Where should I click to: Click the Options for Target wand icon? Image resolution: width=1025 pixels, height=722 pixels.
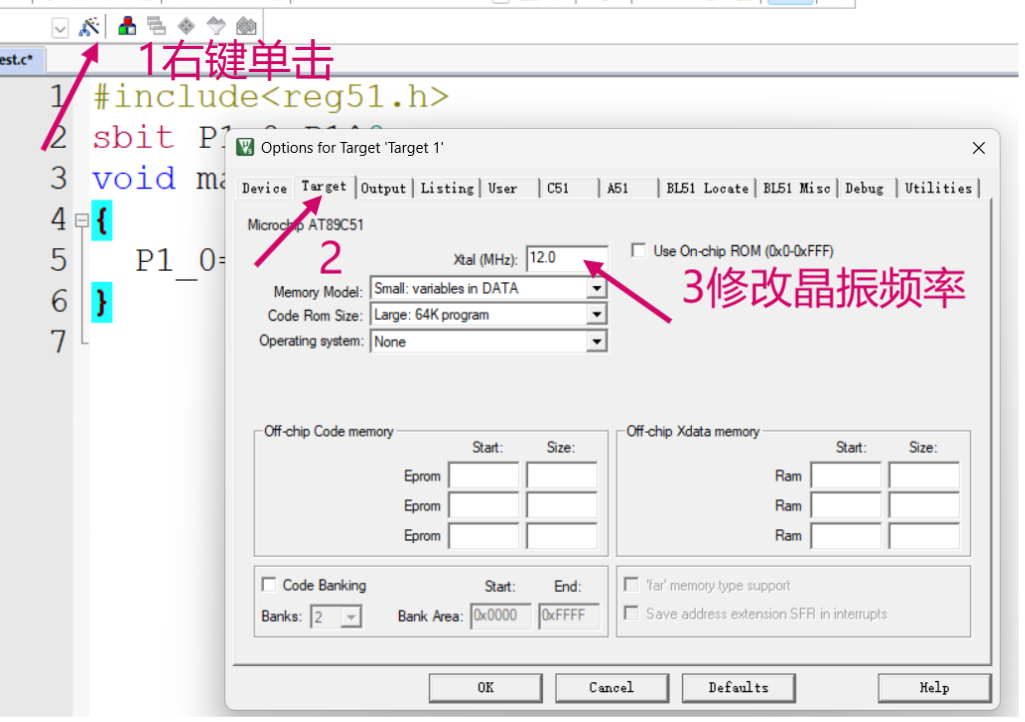tap(89, 27)
